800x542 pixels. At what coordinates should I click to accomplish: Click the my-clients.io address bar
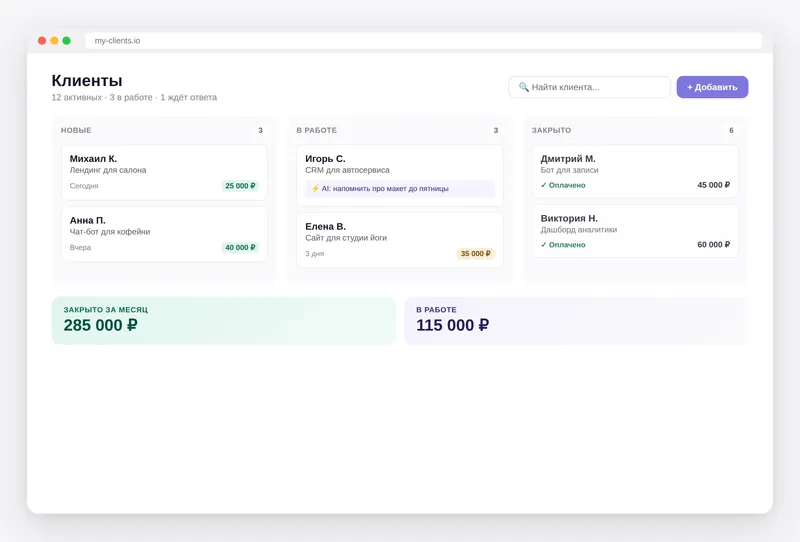(423, 40)
